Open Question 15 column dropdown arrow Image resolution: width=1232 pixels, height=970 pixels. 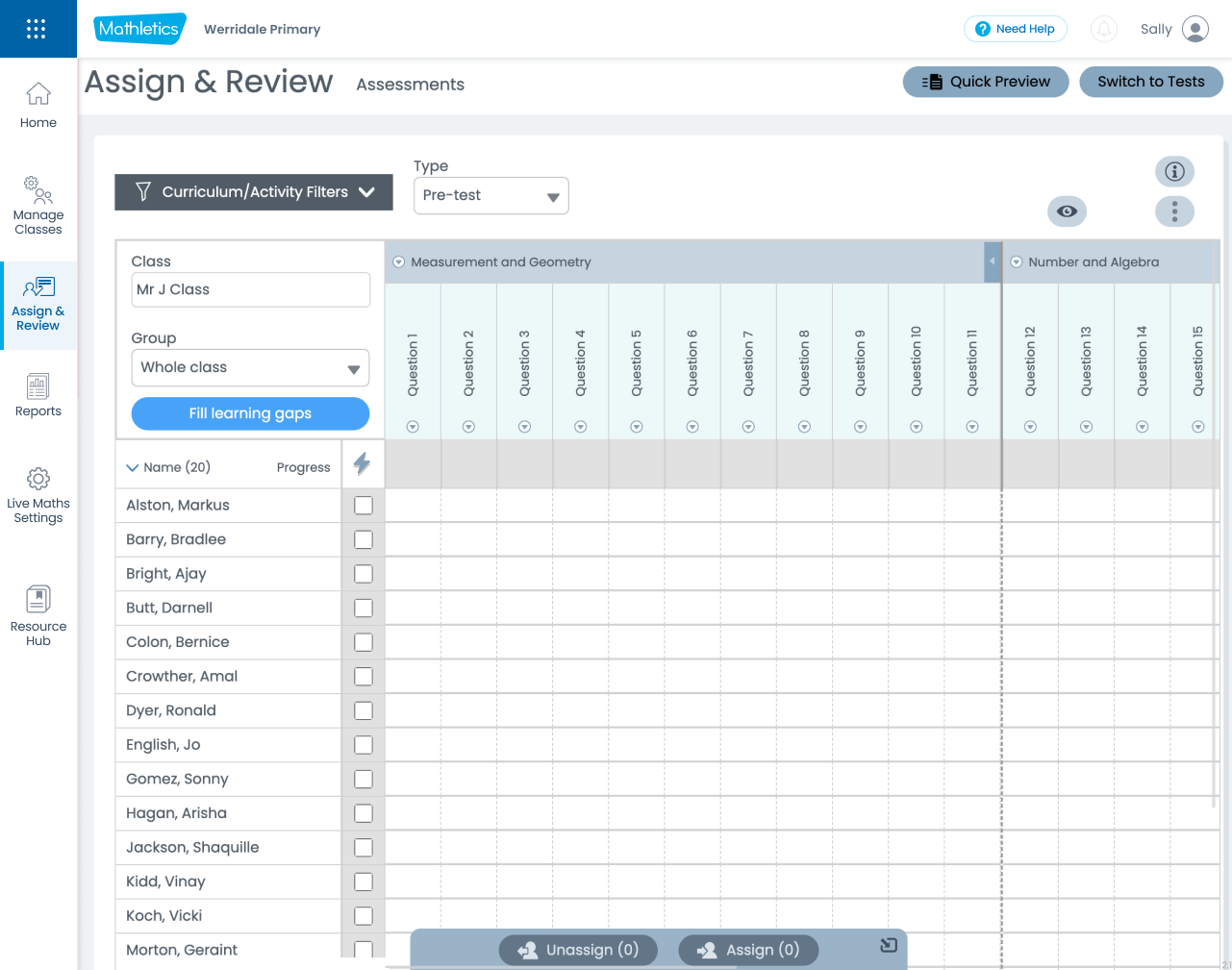1198,427
